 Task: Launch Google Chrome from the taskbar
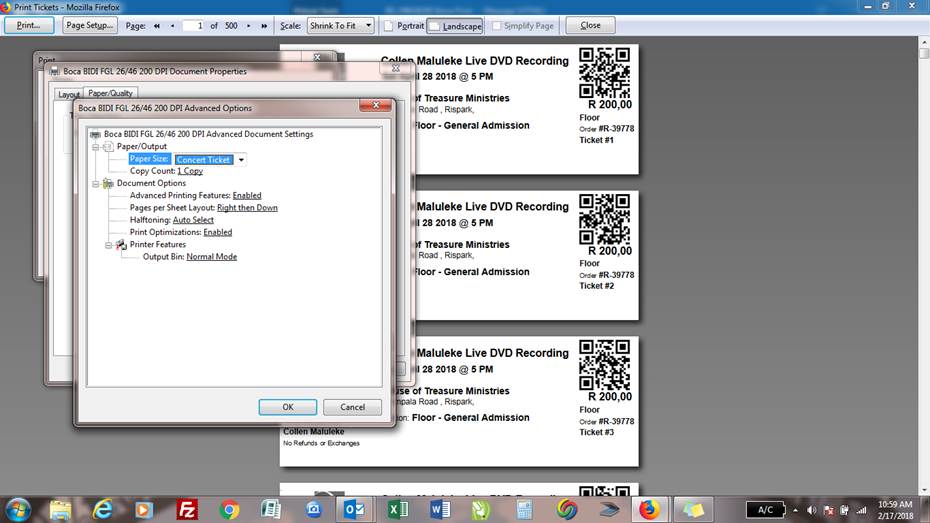(229, 509)
